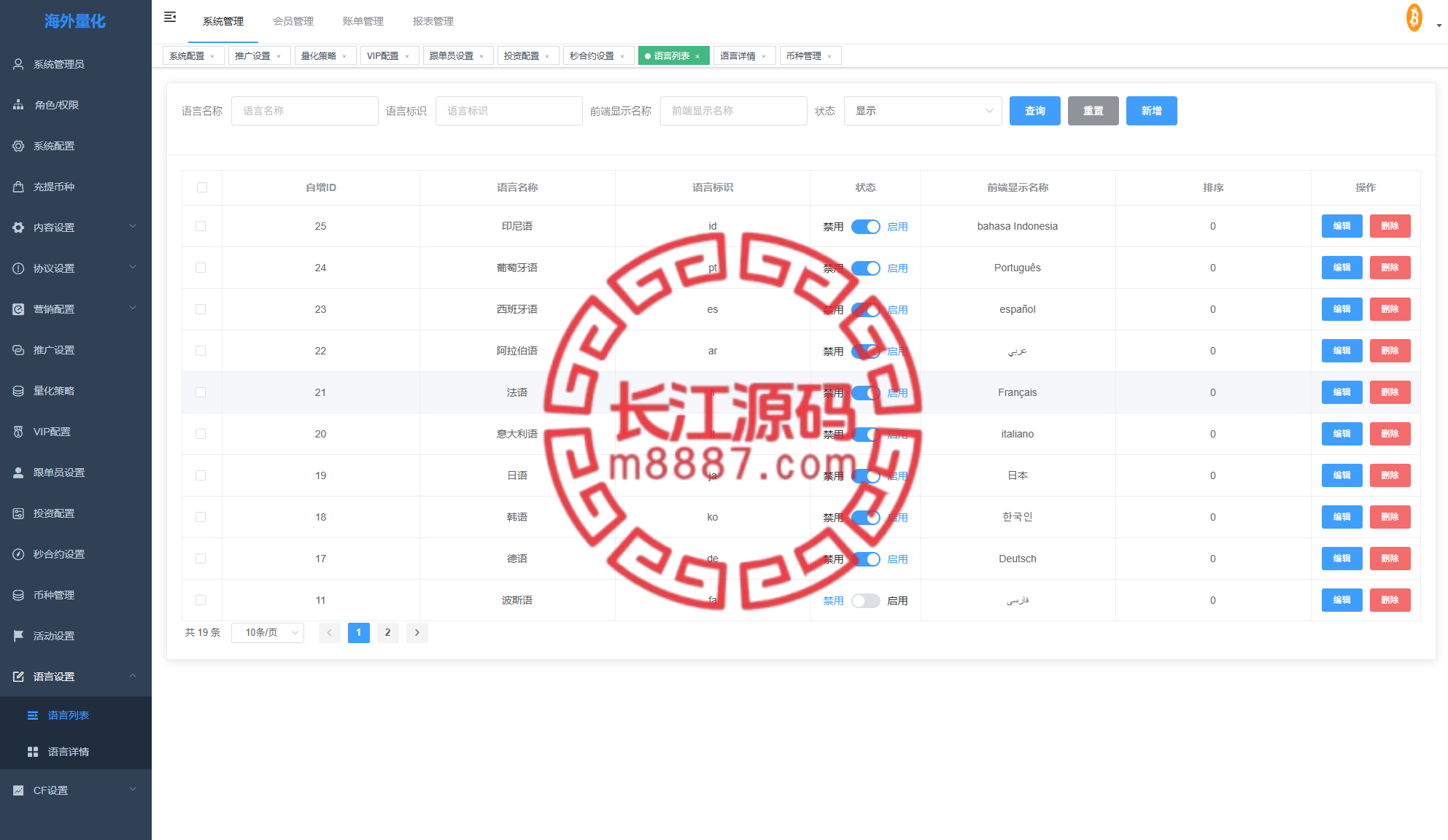
Task: Click the 新增 add button
Action: click(1152, 111)
